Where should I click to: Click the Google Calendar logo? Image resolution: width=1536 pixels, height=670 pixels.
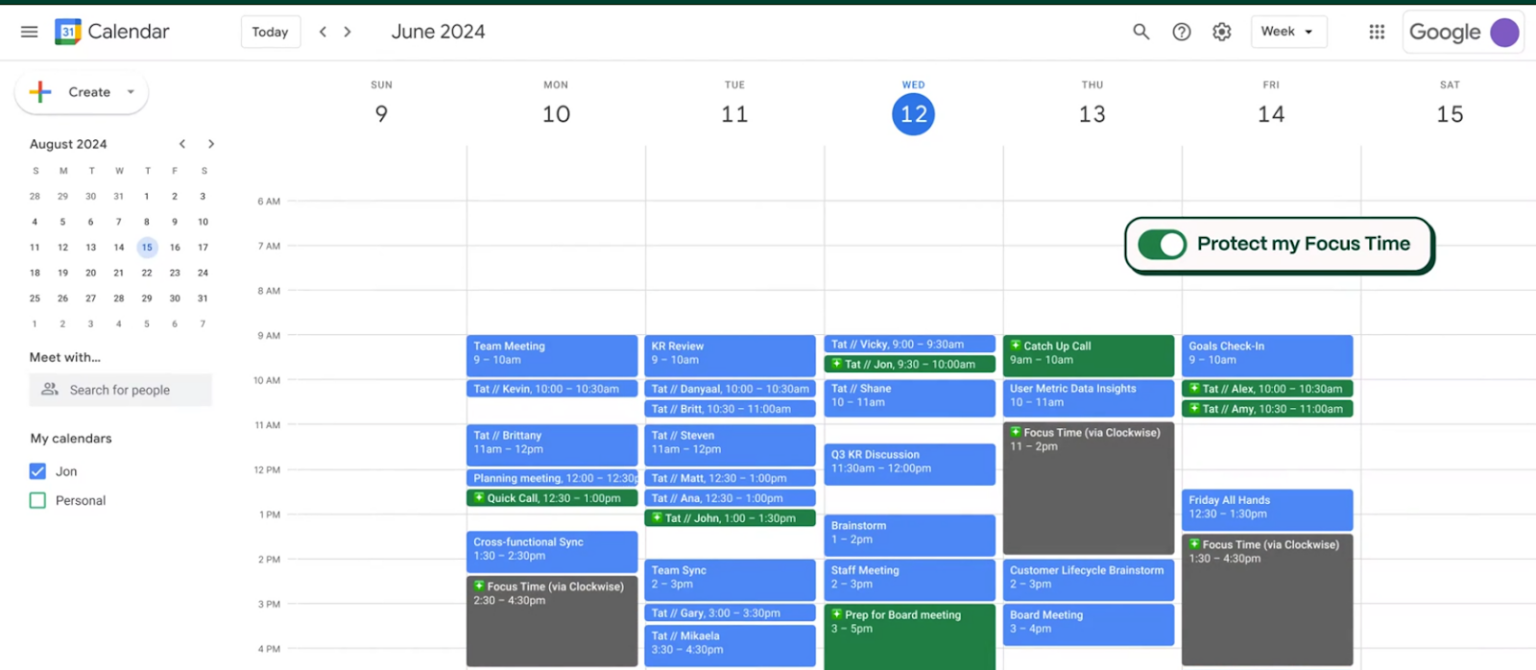66,31
